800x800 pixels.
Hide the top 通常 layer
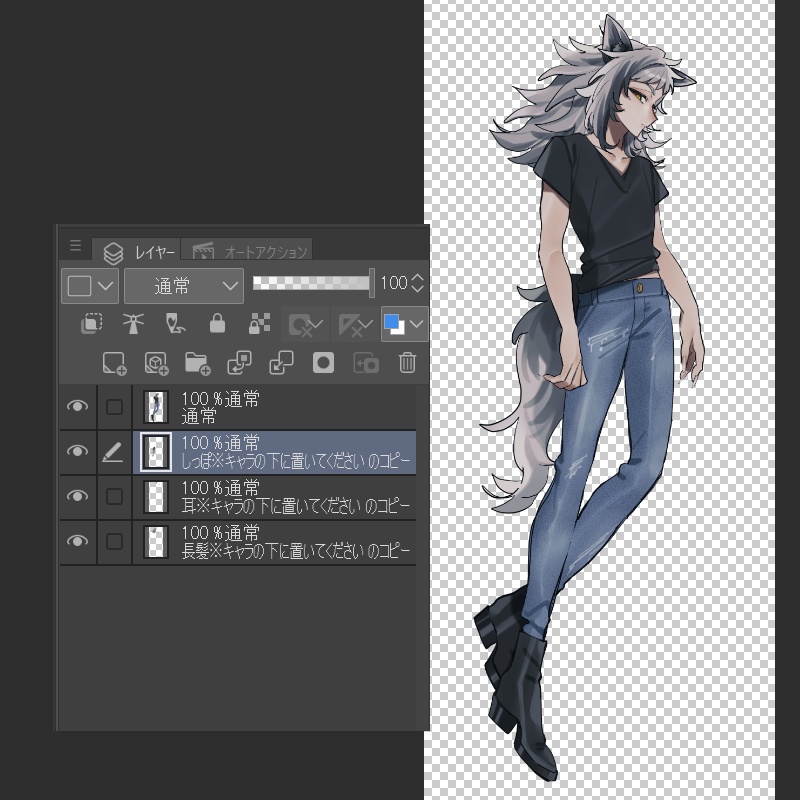pyautogui.click(x=78, y=406)
